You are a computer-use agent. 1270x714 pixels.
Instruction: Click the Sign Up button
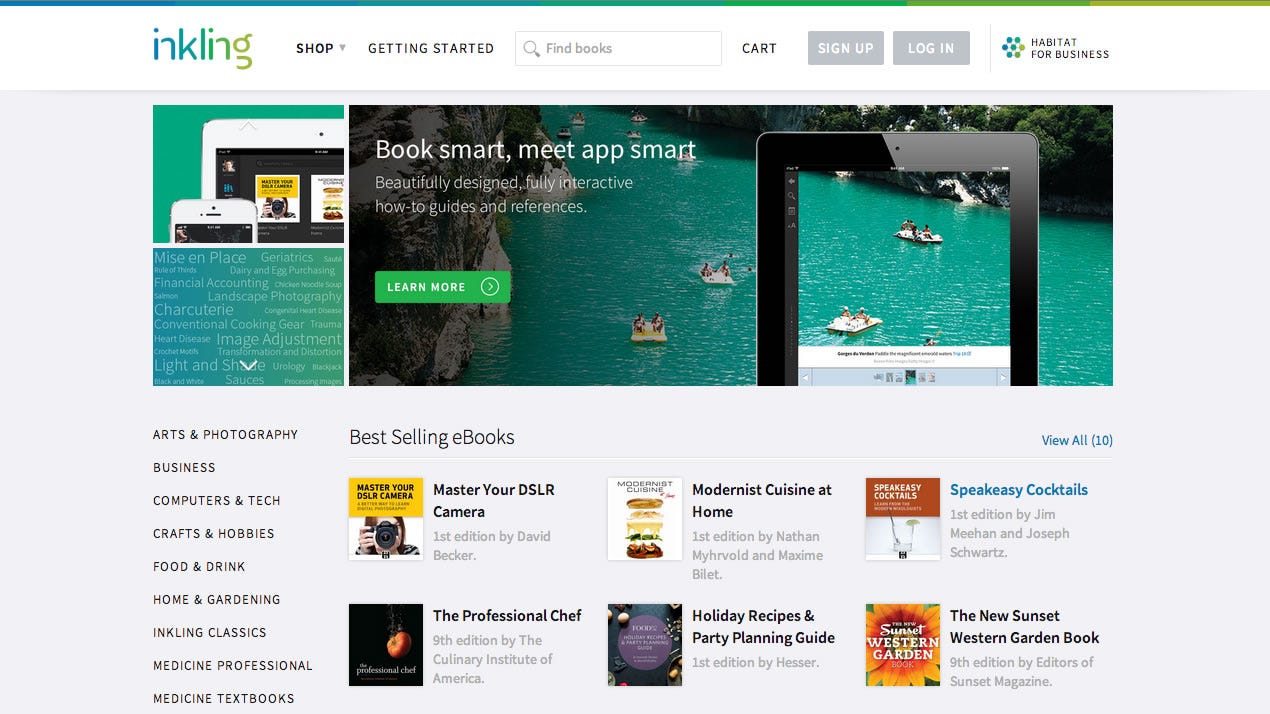click(x=846, y=48)
